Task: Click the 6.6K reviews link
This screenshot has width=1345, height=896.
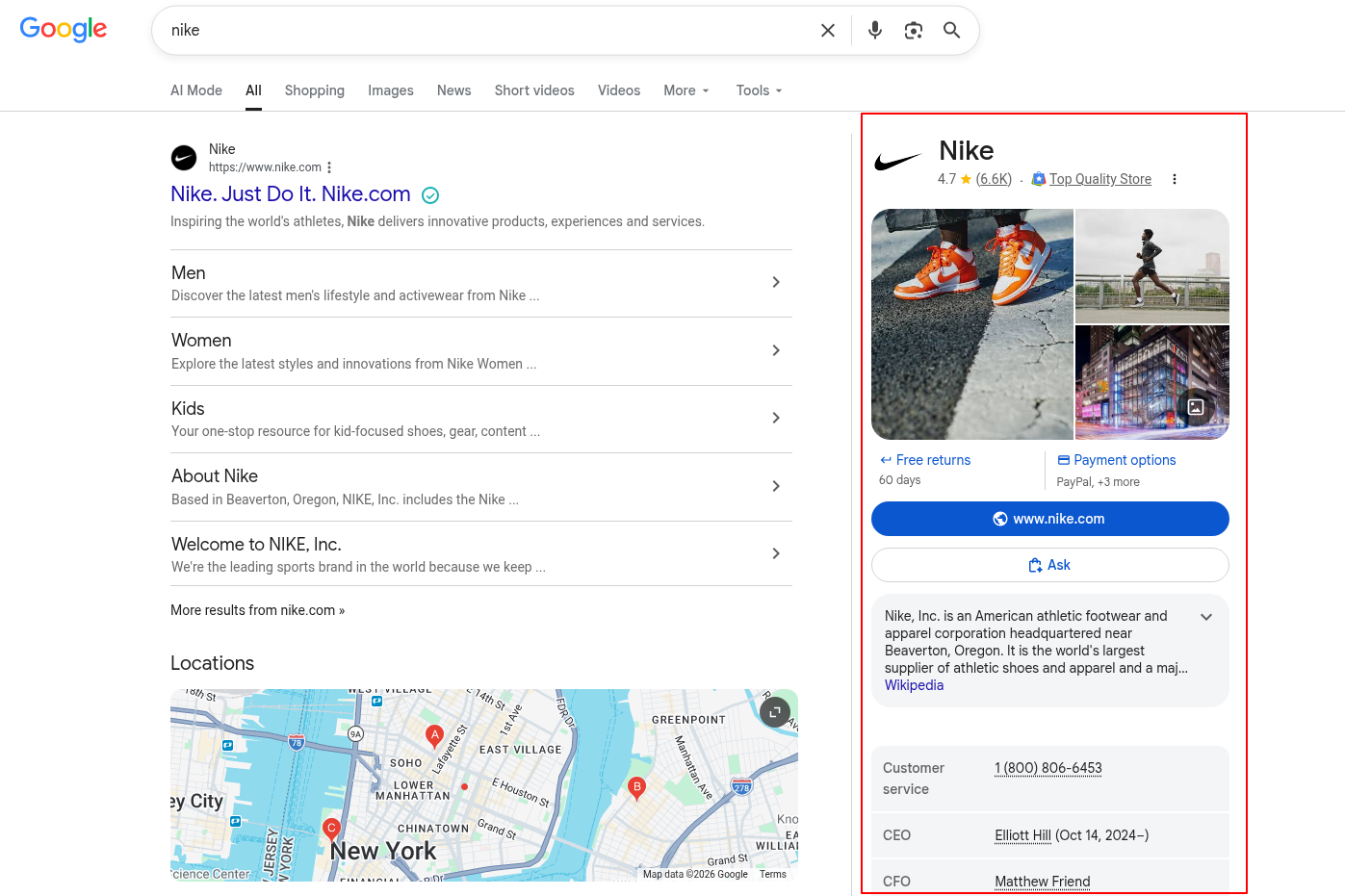Action: (x=994, y=179)
